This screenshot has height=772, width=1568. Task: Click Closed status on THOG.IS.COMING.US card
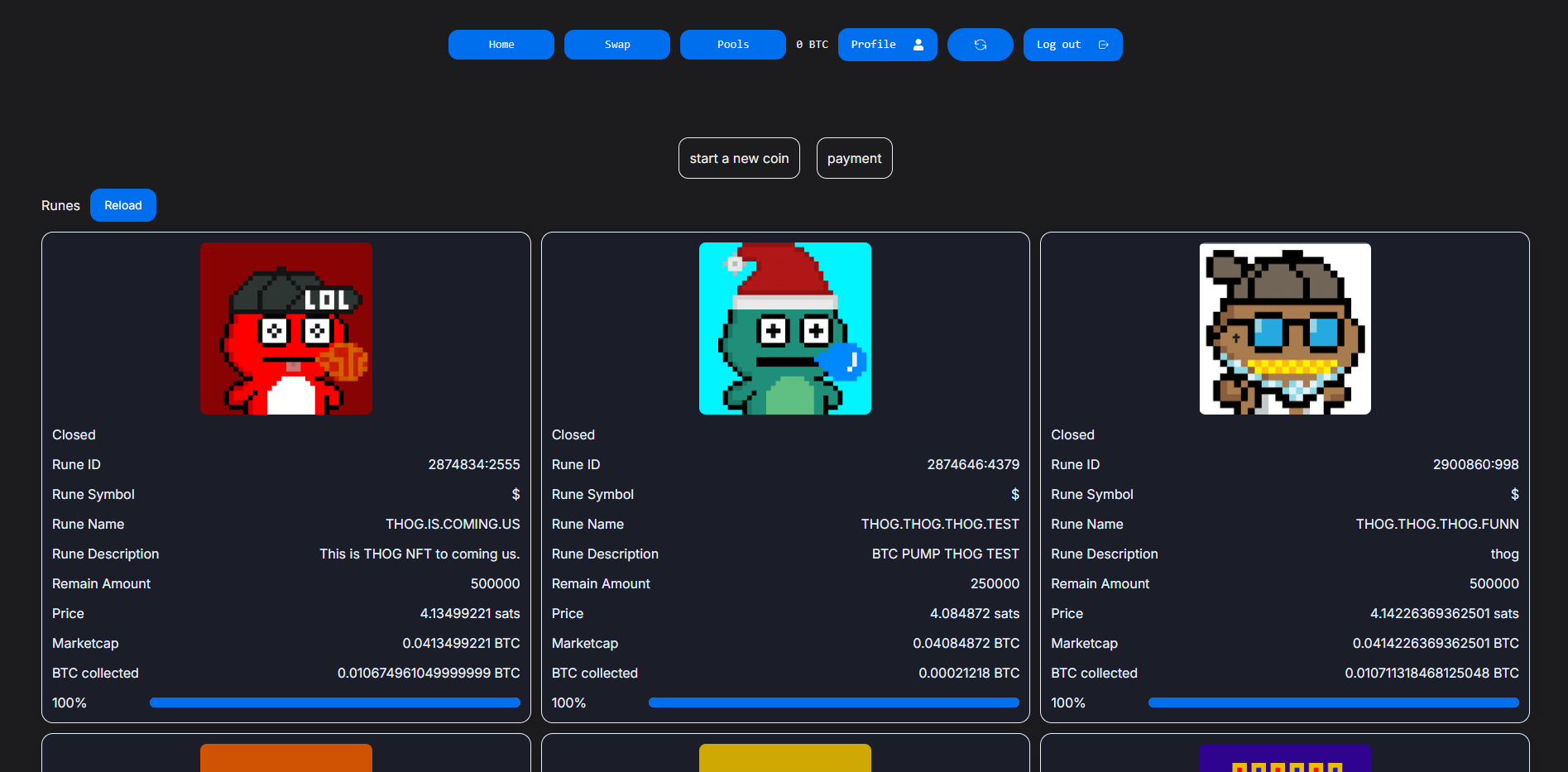tap(74, 434)
